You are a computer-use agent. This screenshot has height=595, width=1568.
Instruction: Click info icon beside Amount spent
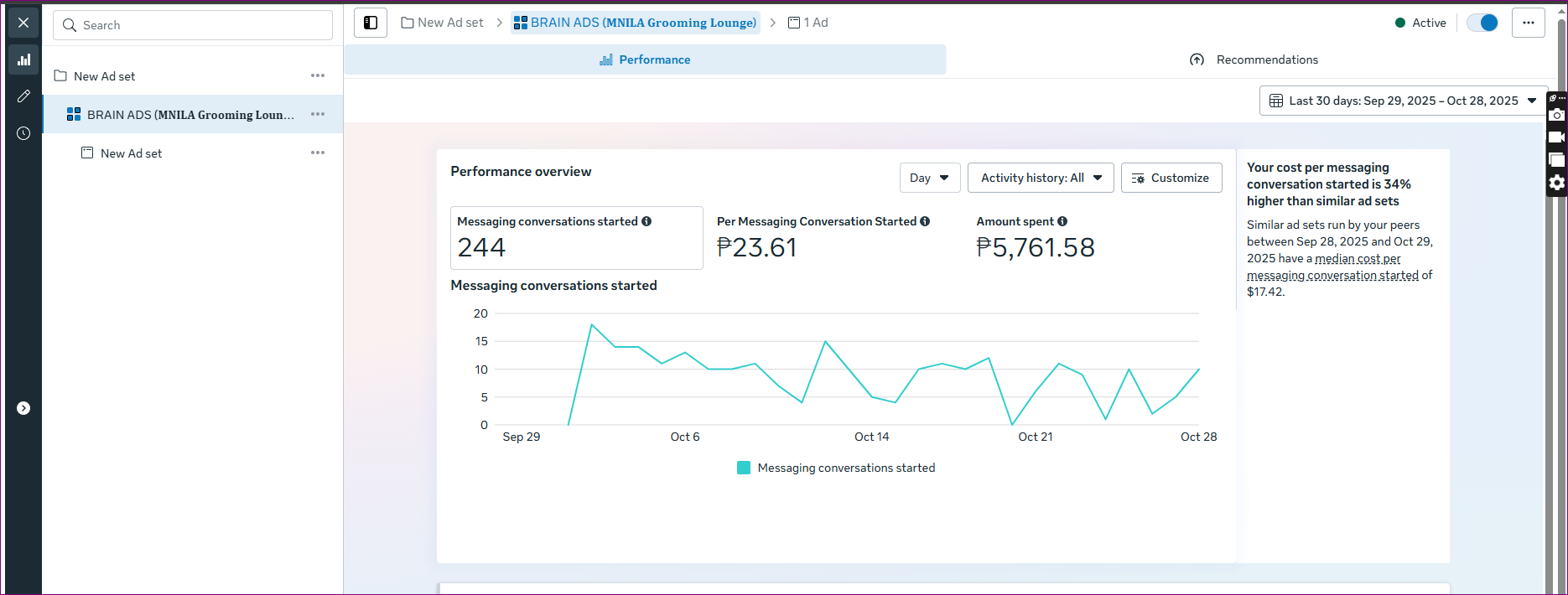1062,221
